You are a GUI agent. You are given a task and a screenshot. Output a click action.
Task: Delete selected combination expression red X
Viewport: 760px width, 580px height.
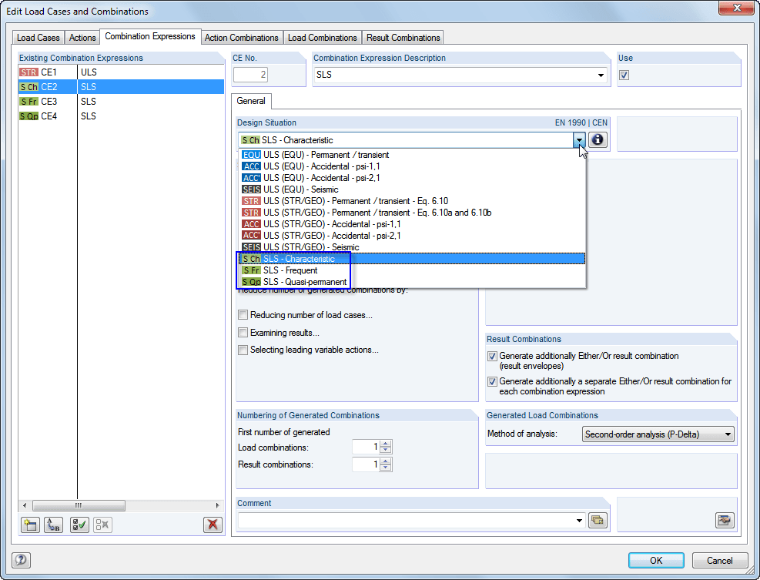tap(213, 525)
